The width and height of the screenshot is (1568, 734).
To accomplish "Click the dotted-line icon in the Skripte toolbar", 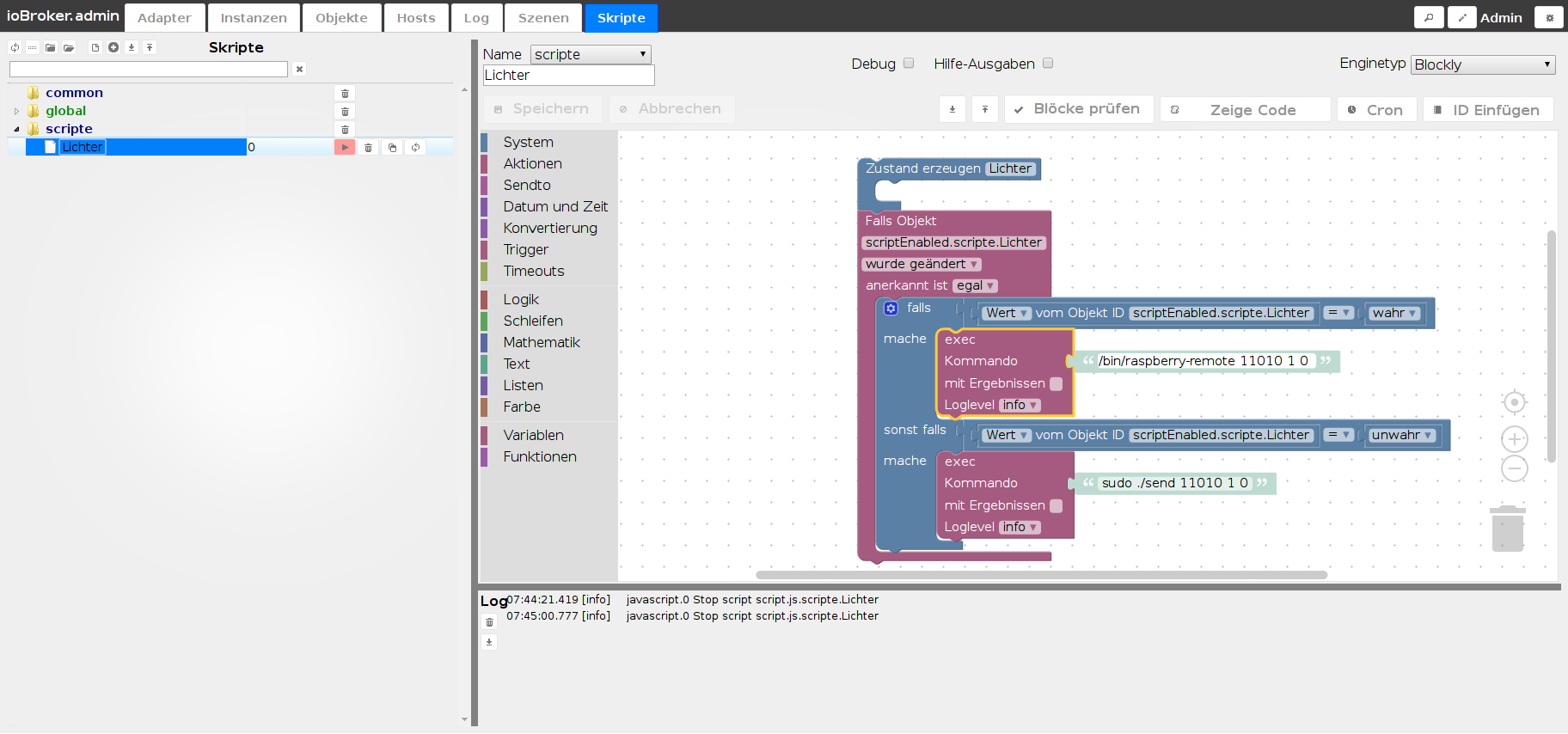I will [x=33, y=47].
